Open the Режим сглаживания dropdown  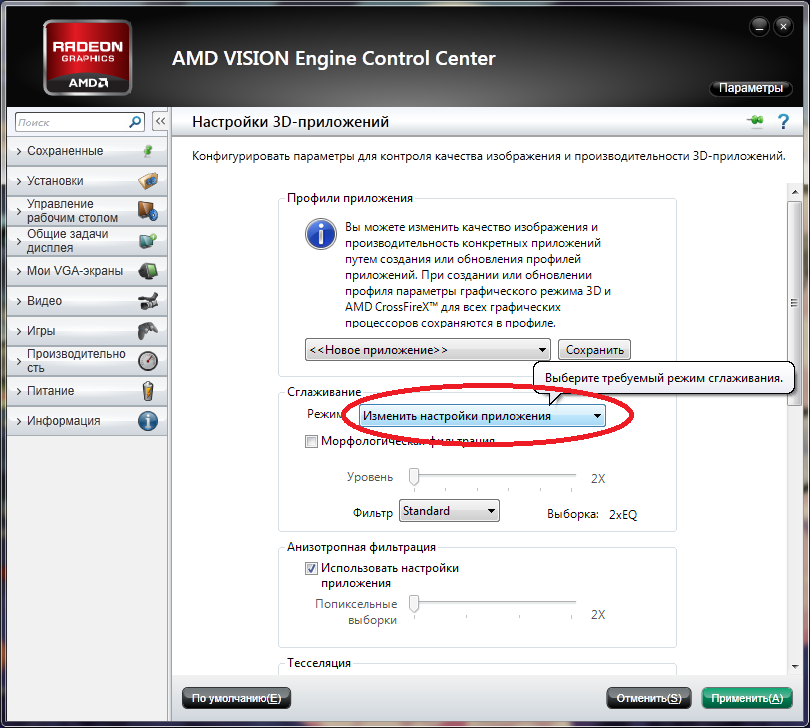coord(482,416)
